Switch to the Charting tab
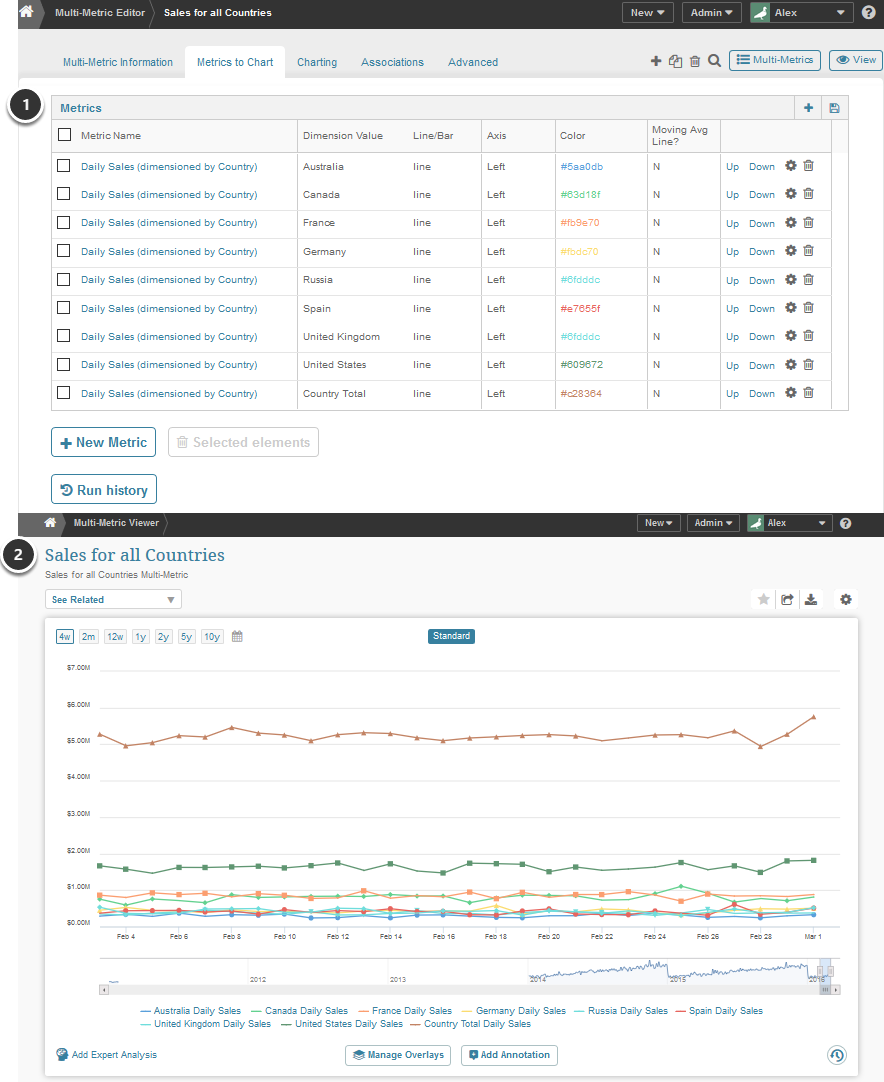884x1082 pixels. 317,62
